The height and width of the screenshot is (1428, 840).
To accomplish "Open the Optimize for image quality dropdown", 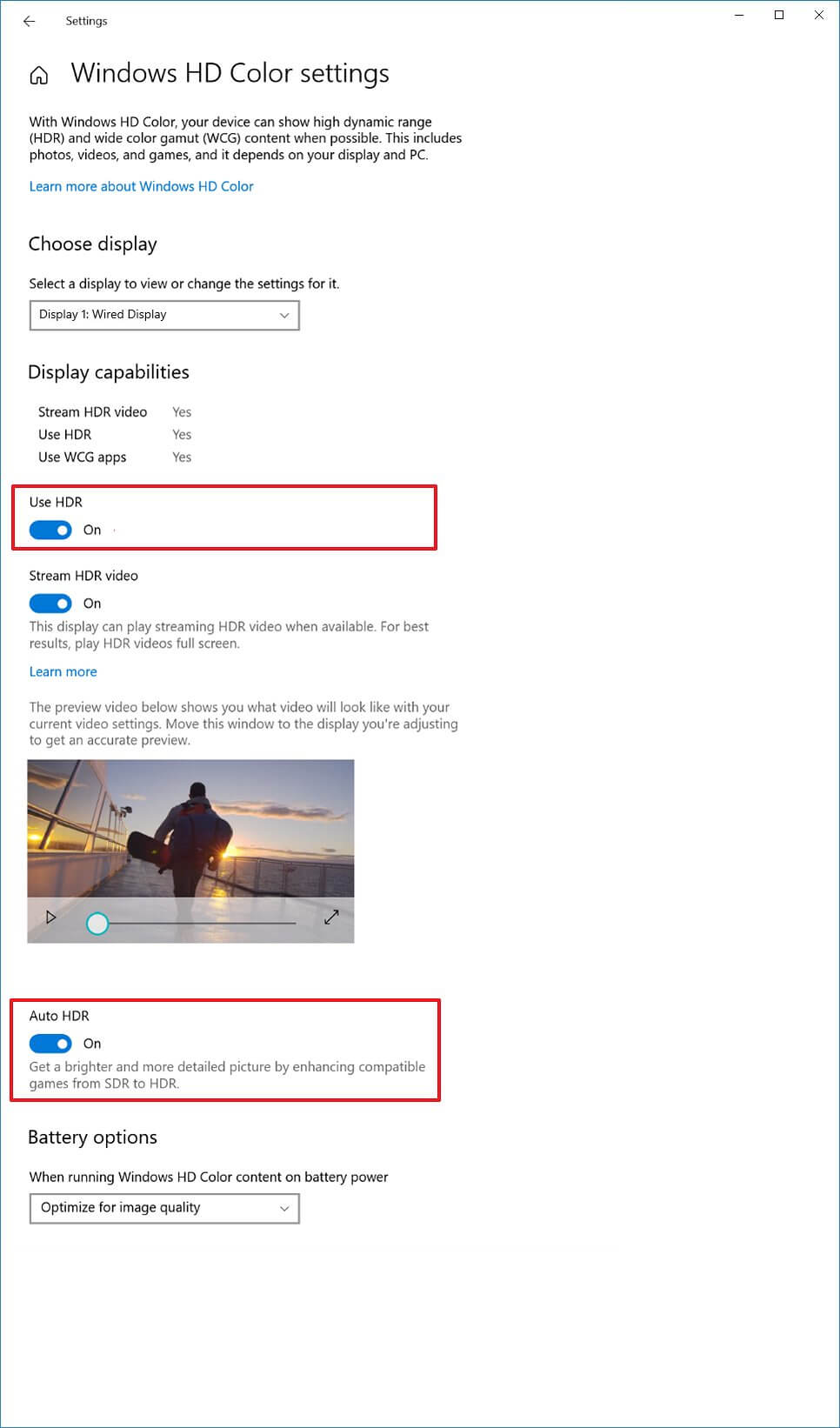I will pyautogui.click(x=164, y=1208).
